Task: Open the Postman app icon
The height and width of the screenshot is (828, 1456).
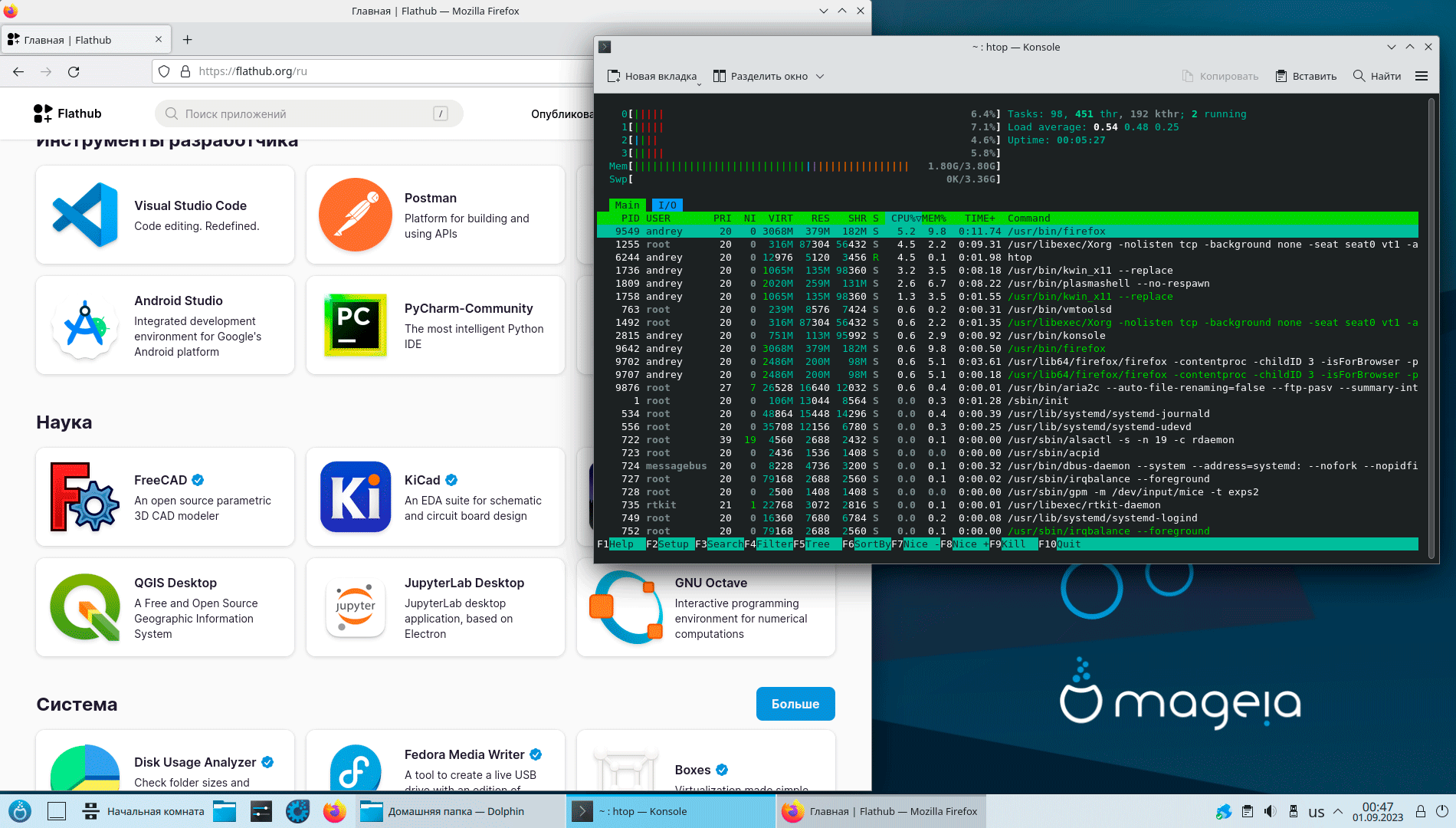Action: tap(355, 215)
